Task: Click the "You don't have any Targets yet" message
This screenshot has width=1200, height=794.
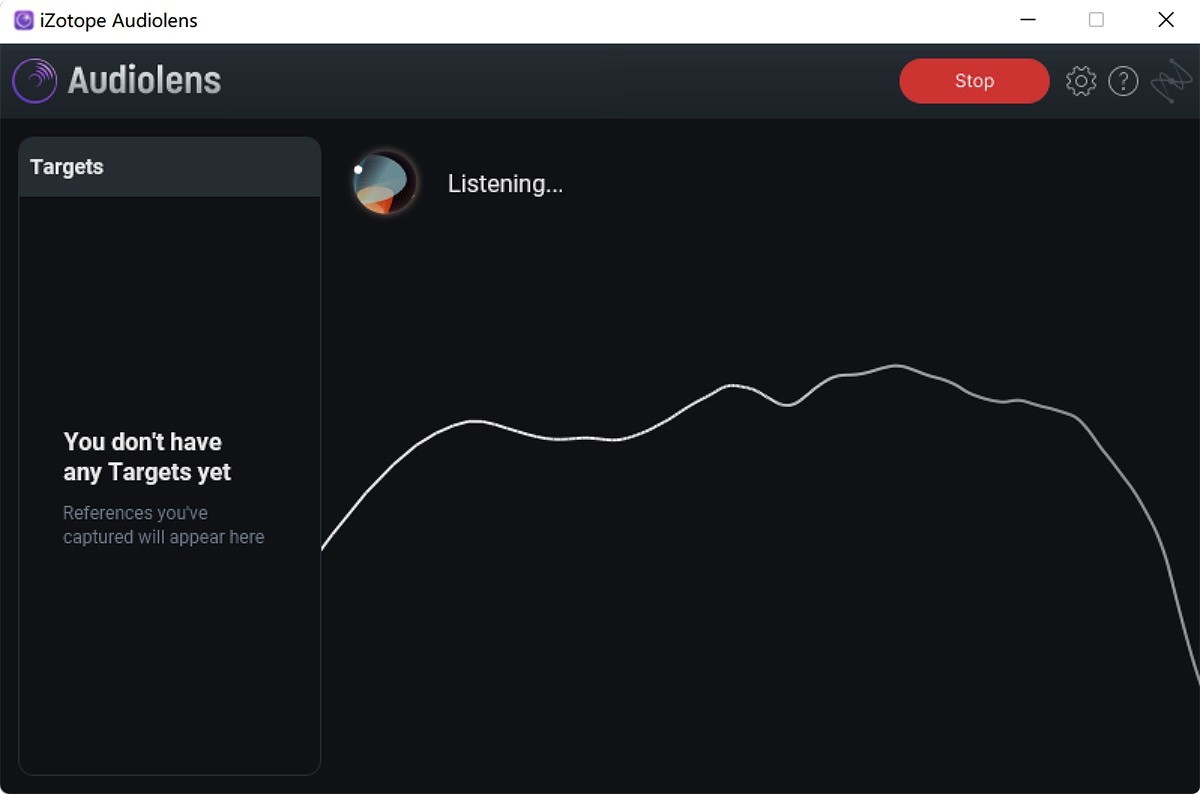Action: coord(147,457)
